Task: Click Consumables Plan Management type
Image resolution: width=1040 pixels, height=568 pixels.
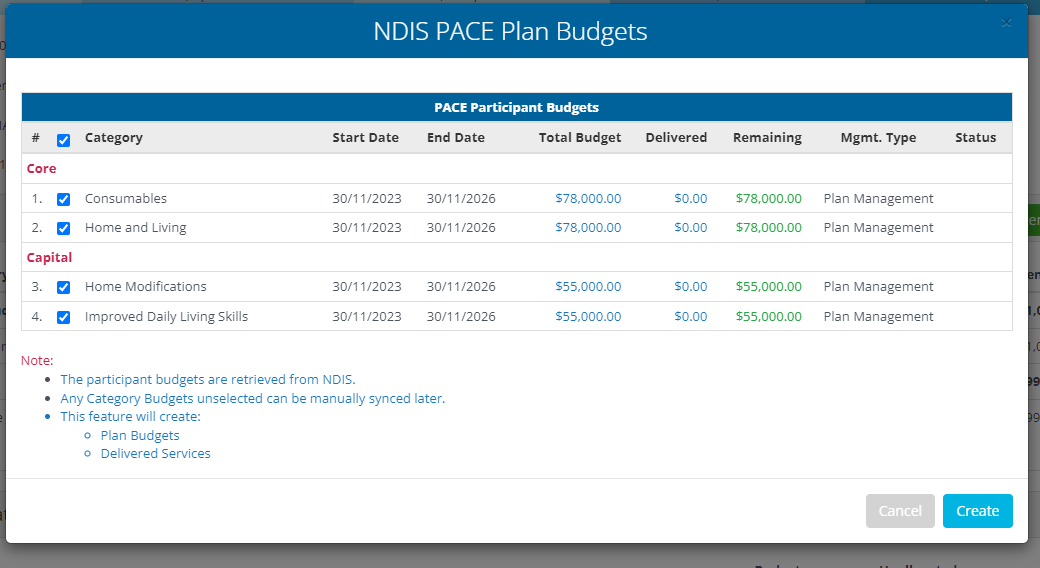Action: pos(878,198)
